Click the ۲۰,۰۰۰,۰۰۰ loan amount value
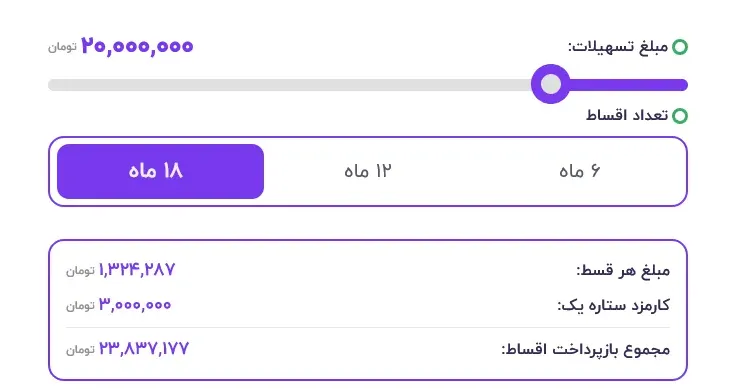This screenshot has height=389, width=733. (x=137, y=46)
